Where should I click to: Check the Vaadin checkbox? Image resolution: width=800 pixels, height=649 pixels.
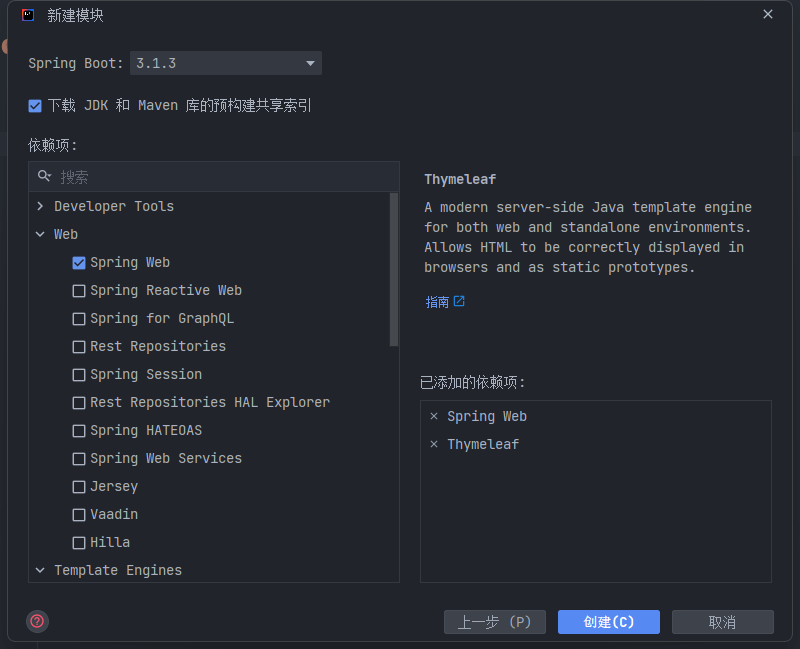(x=79, y=515)
